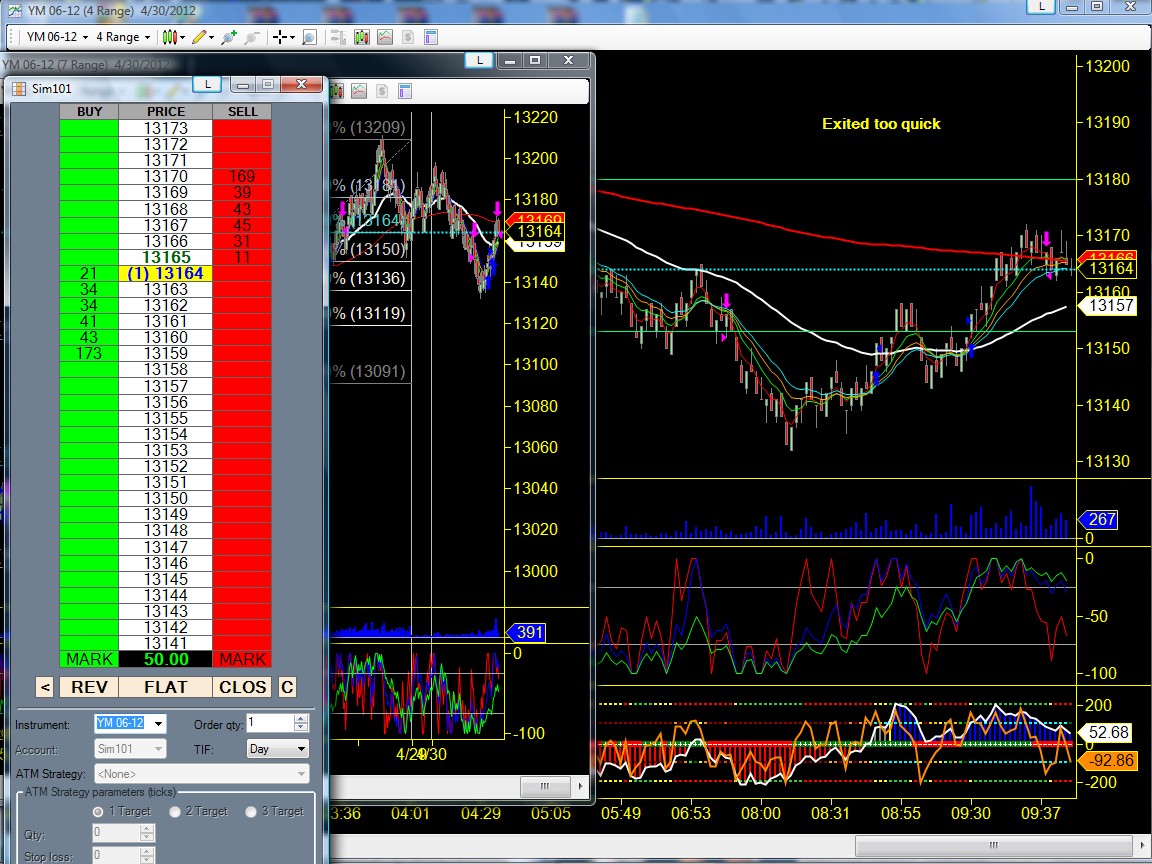Click the Exited too quick chart annotation

tap(881, 123)
